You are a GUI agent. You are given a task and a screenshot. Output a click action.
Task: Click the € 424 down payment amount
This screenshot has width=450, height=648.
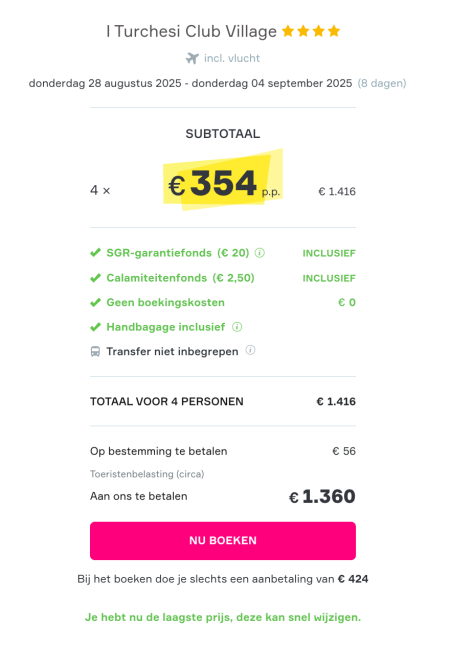click(353, 579)
